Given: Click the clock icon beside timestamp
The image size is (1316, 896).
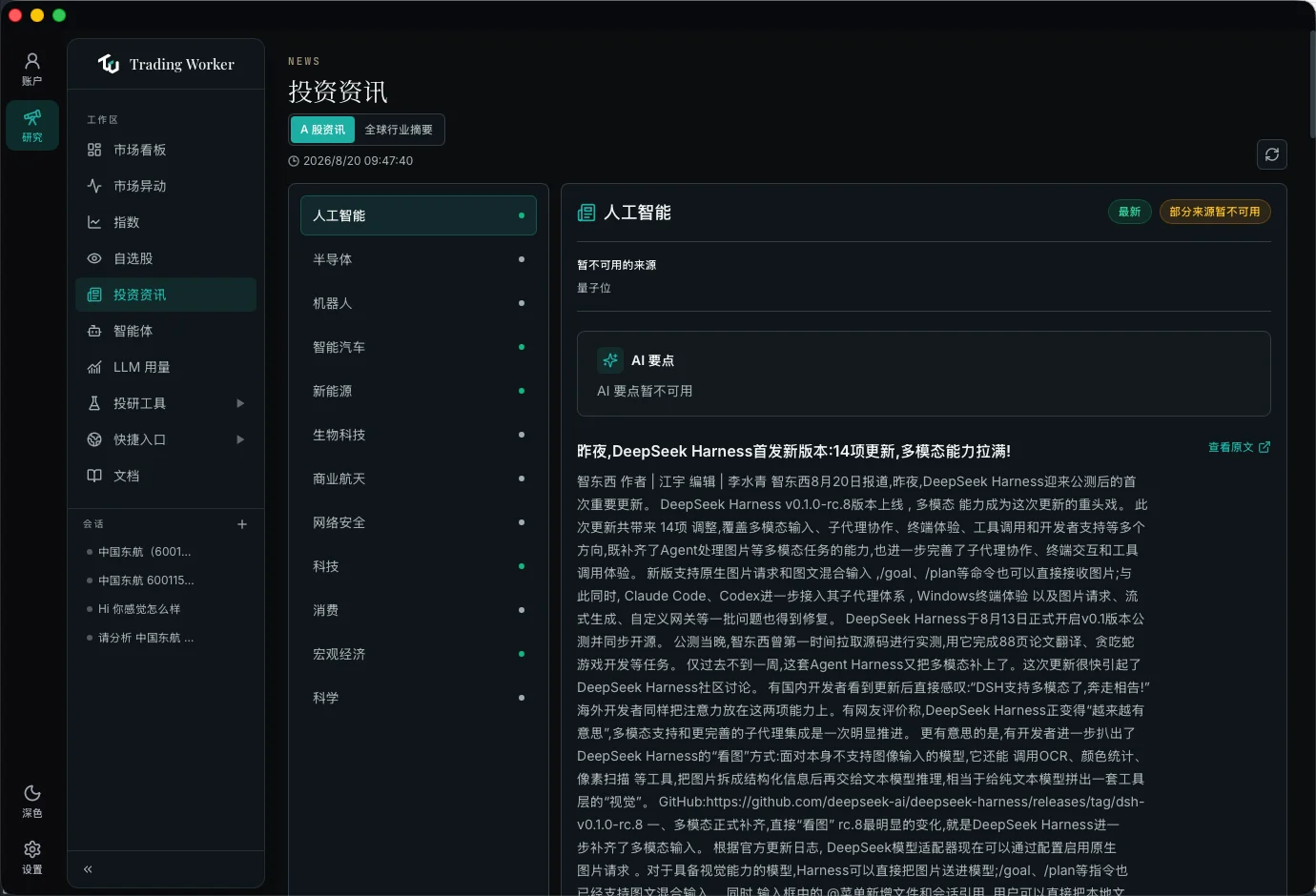Looking at the screenshot, I should [294, 161].
